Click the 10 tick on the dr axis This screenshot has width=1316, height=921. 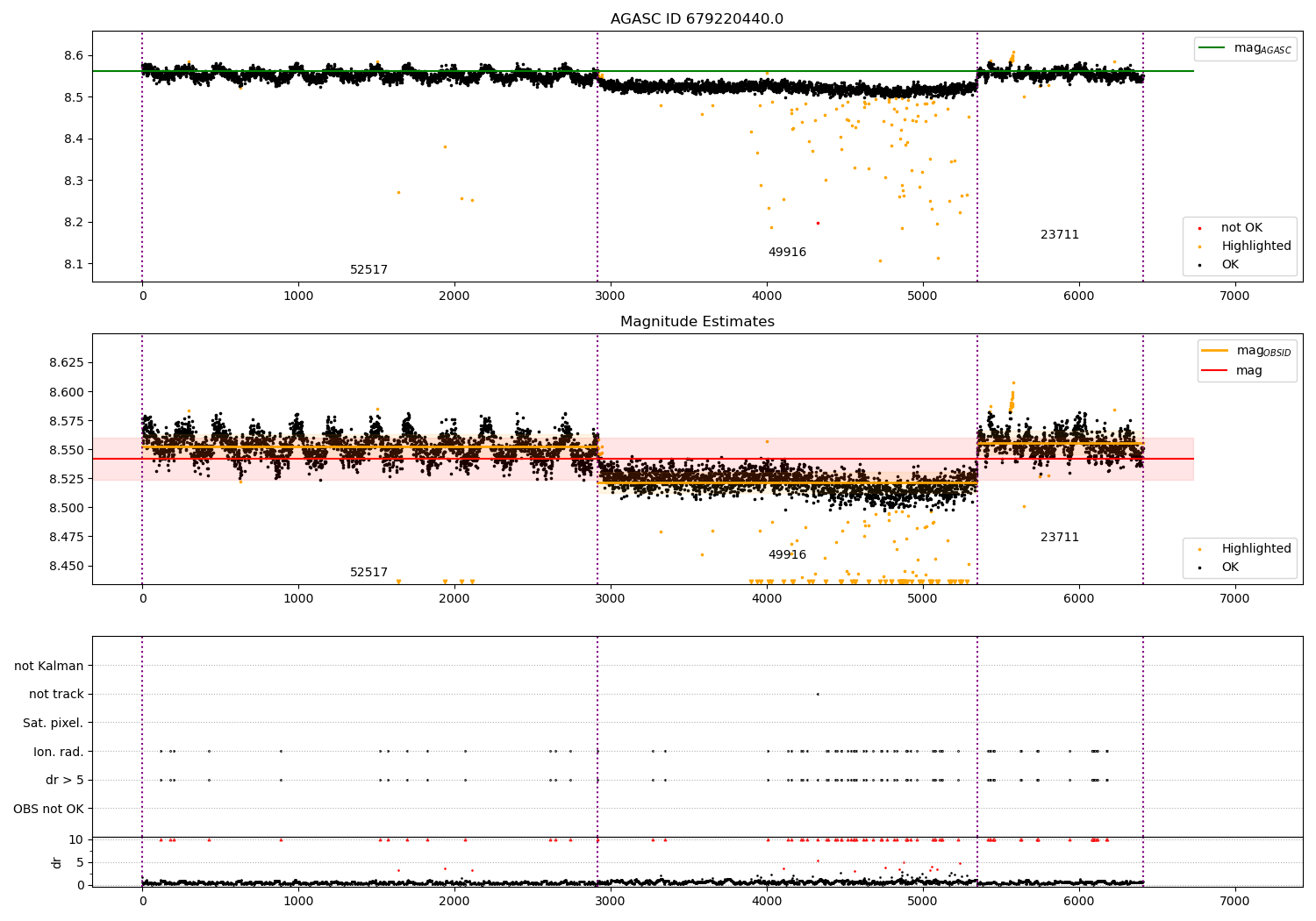[76, 840]
